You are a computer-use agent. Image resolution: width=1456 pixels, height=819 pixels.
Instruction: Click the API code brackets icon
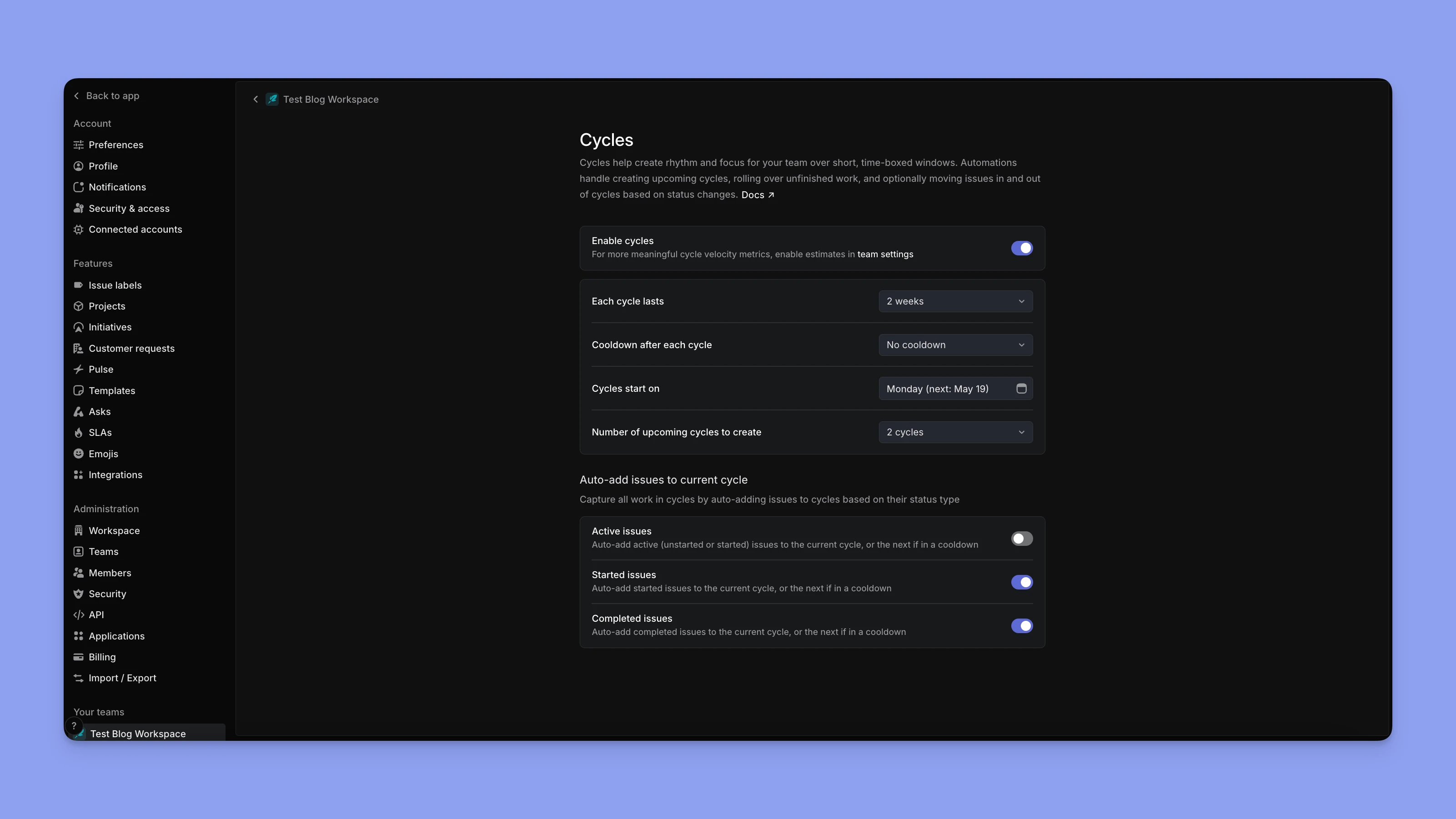point(79,615)
